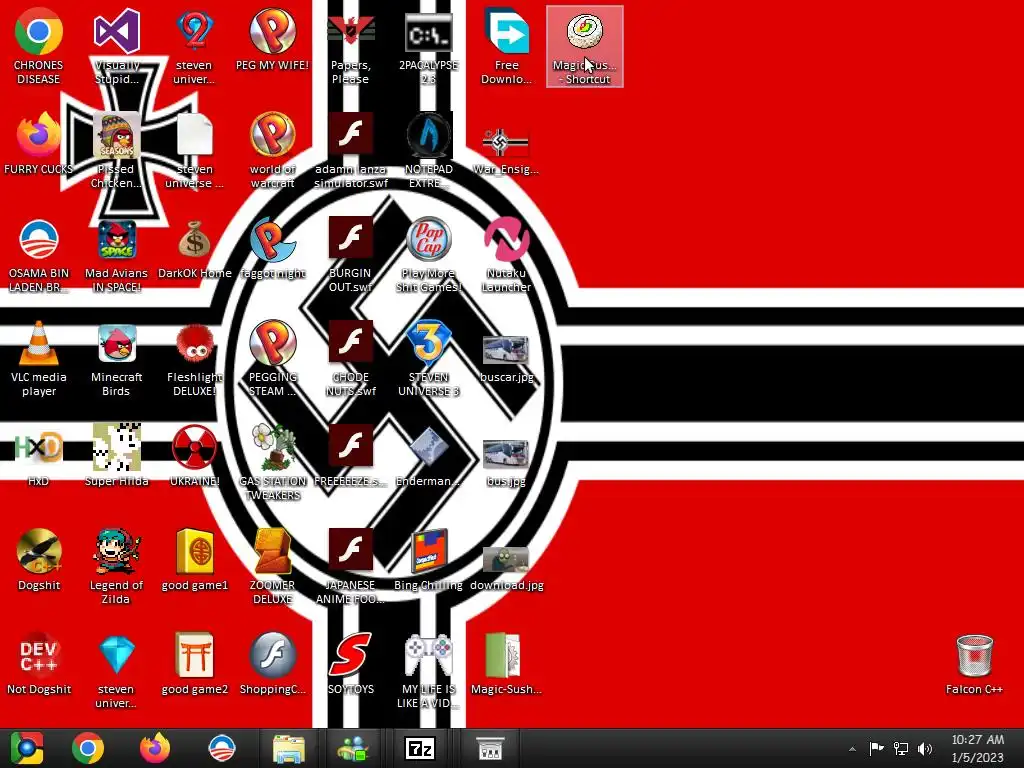Image resolution: width=1024 pixels, height=768 pixels.
Task: Select the Bing Chilling desktop icon
Action: coord(428,560)
